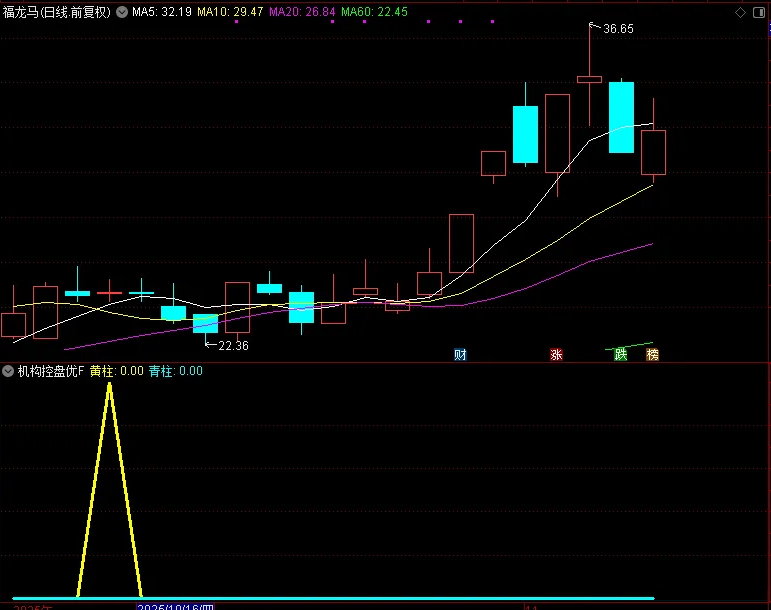The height and width of the screenshot is (610, 771).
Task: Click the 机构控盘优F indicator name
Action: click(51, 371)
